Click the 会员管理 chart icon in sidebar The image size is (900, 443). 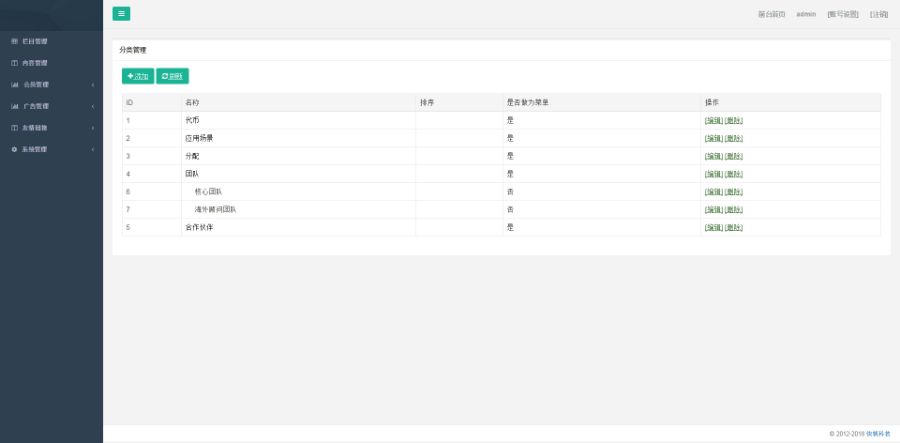[14, 84]
